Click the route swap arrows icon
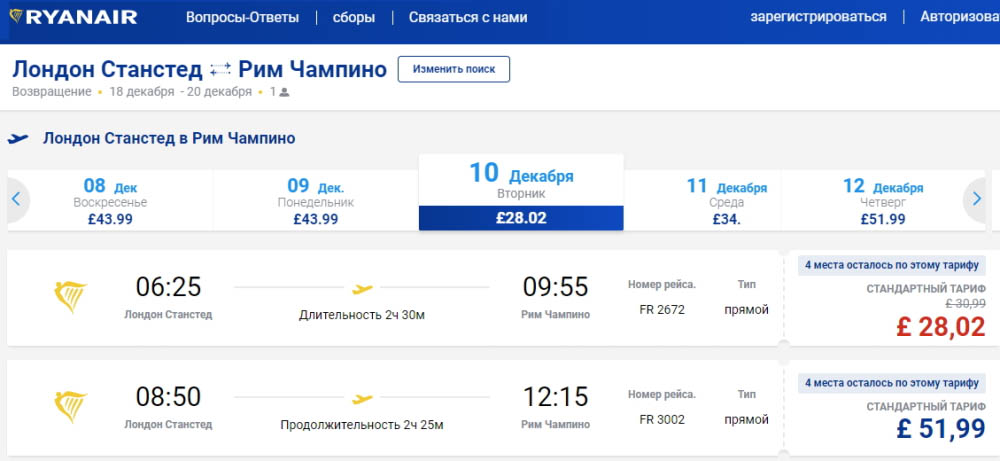Viewport: 1000px width, 461px height. click(x=221, y=69)
